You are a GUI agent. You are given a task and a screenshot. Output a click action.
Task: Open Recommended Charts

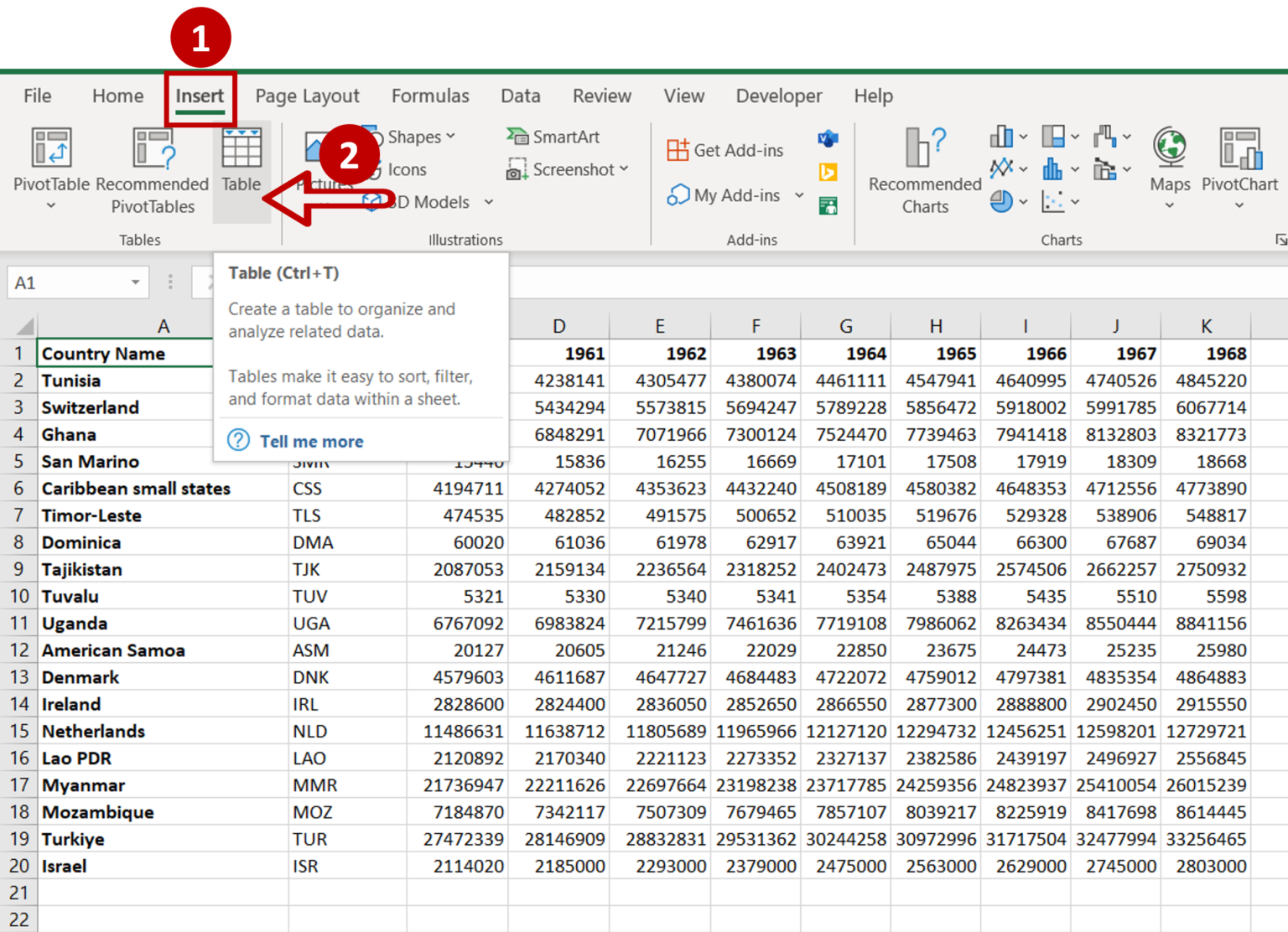coord(925,171)
